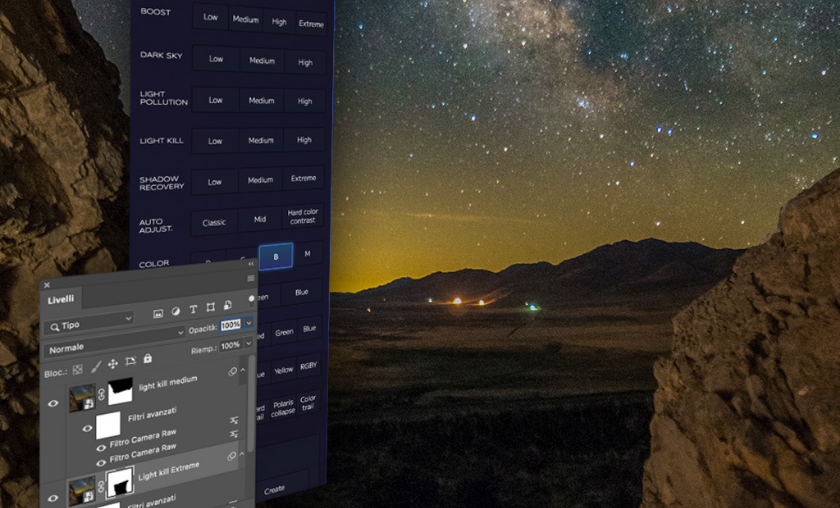Click lock image pixels brush icon

tap(96, 367)
